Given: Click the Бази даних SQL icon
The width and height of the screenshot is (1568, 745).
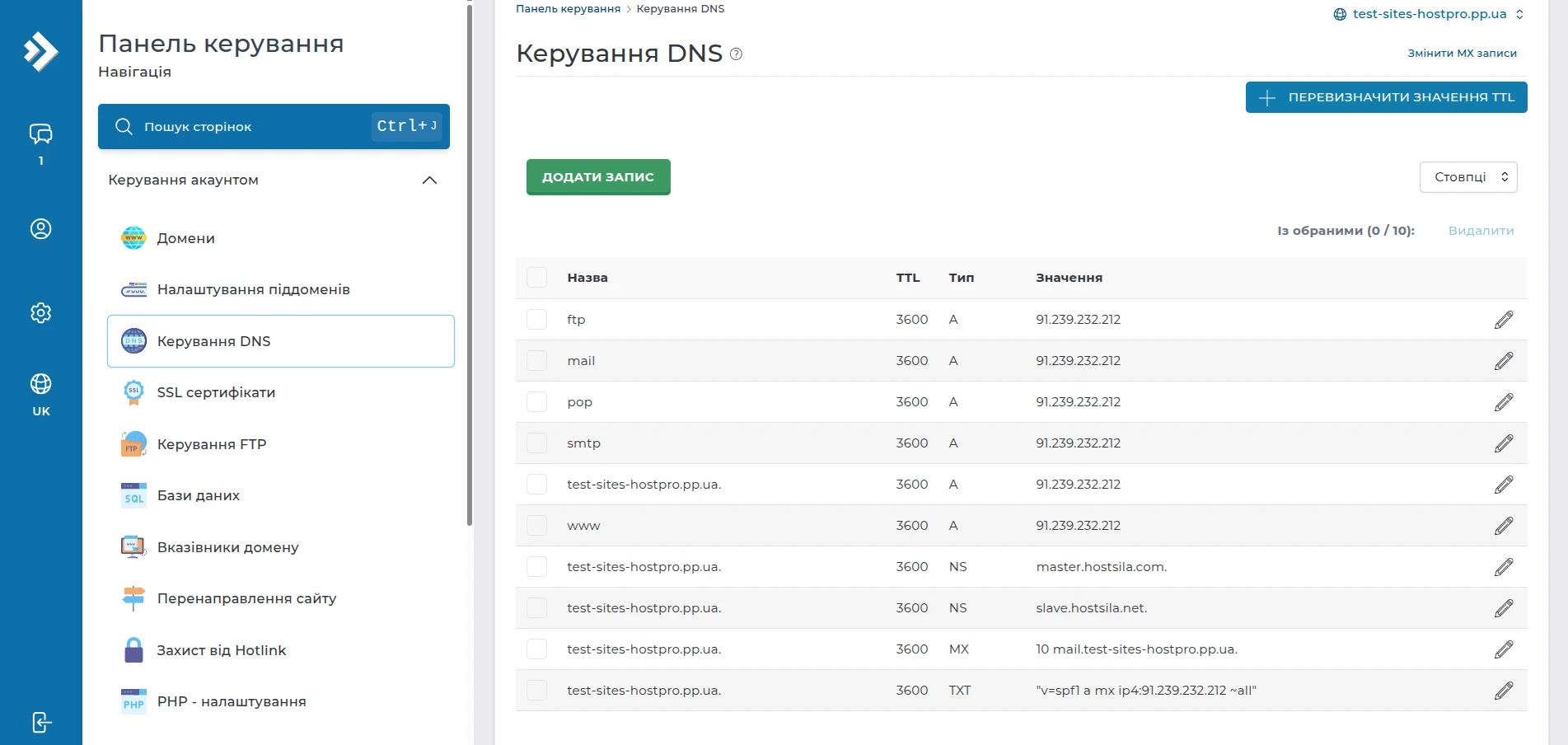Looking at the screenshot, I should click(133, 495).
